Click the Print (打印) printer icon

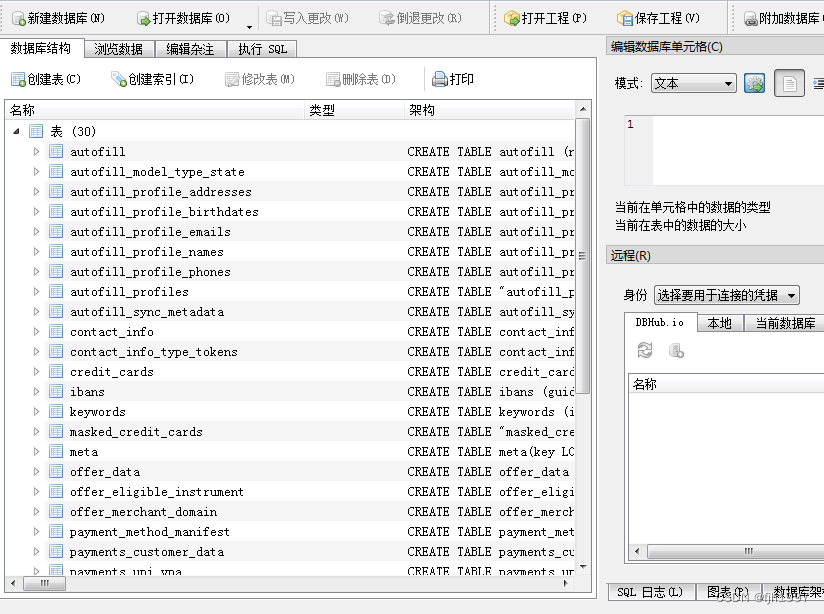pyautogui.click(x=439, y=79)
